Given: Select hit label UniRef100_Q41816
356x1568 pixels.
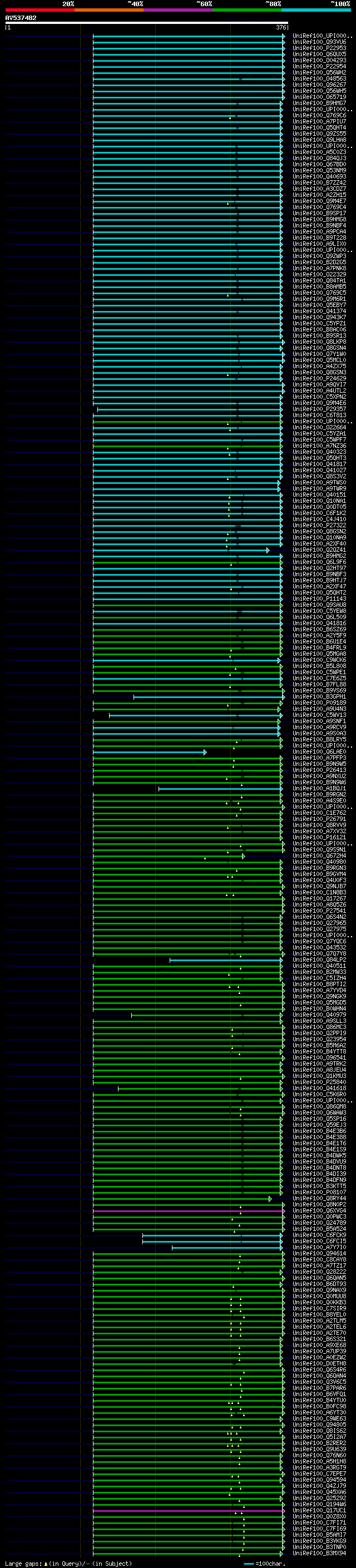Looking at the screenshot, I should [x=319, y=624].
